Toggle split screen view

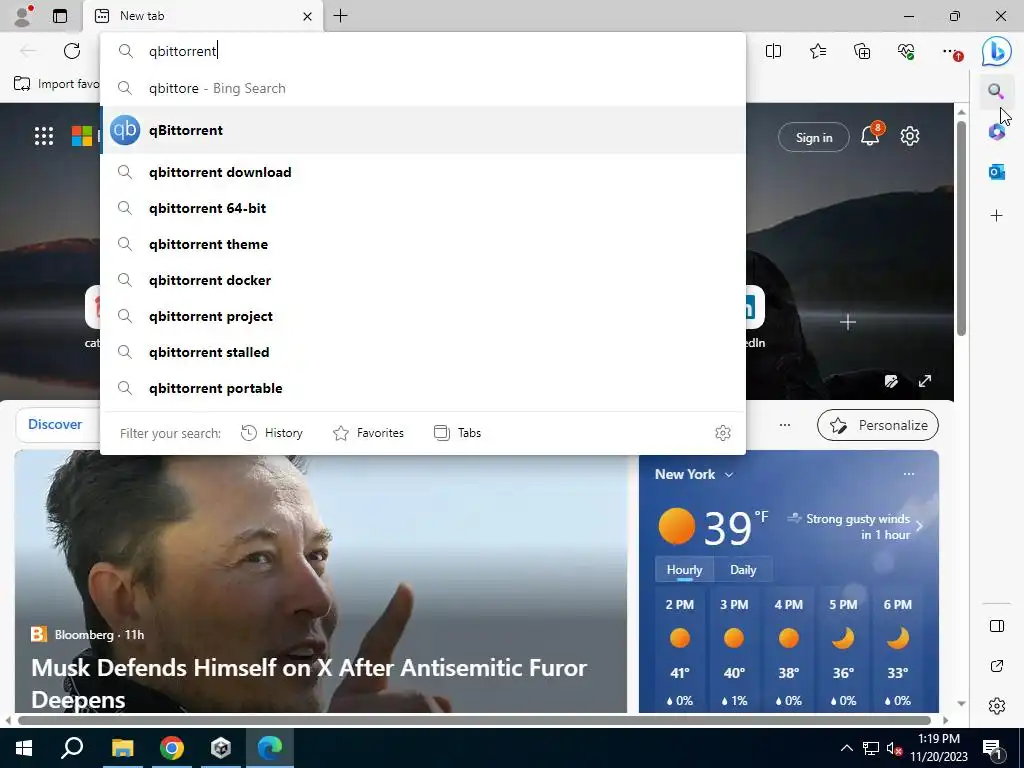click(773, 51)
